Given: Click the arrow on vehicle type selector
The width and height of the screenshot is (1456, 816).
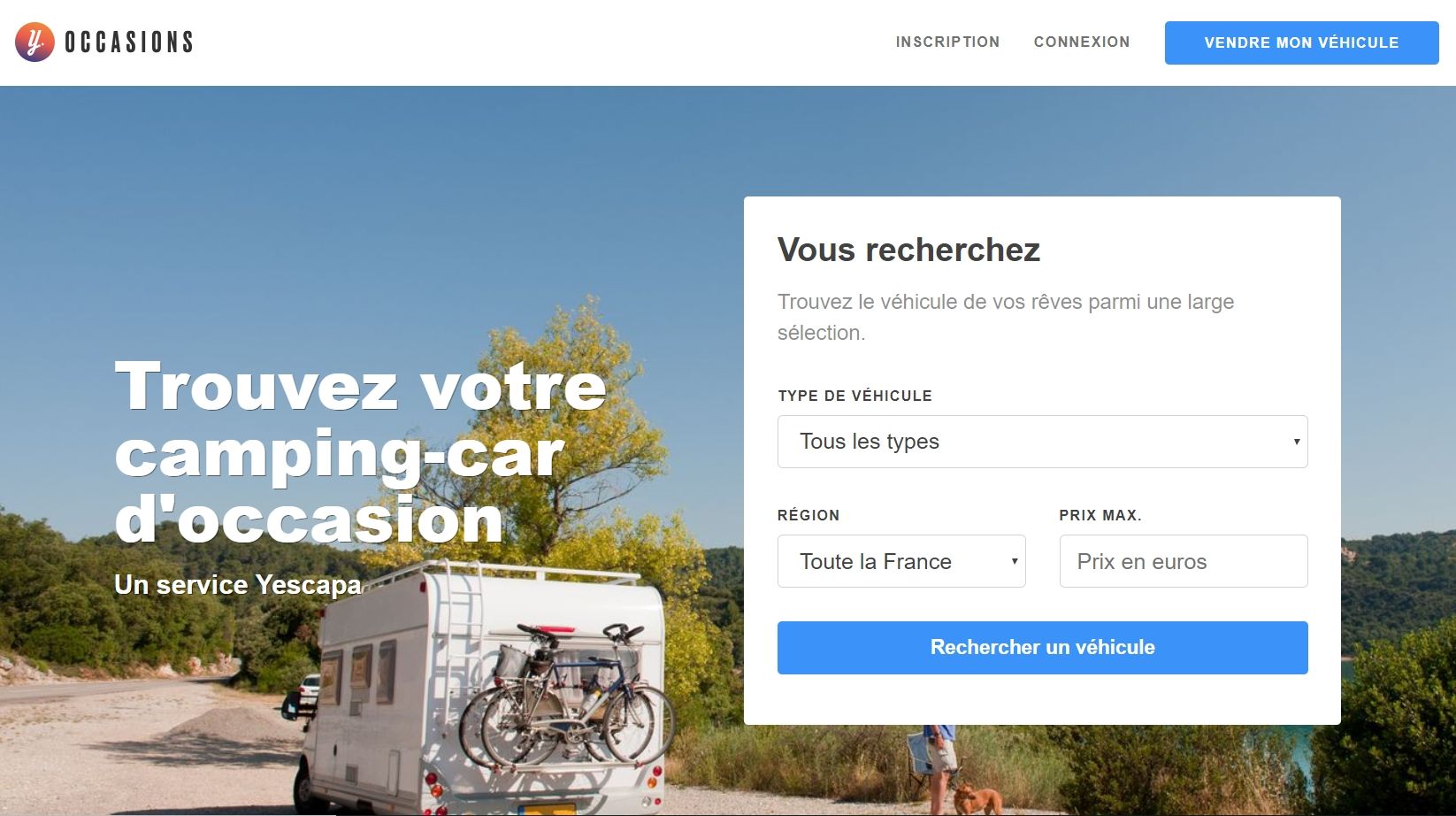Looking at the screenshot, I should click(x=1296, y=442).
